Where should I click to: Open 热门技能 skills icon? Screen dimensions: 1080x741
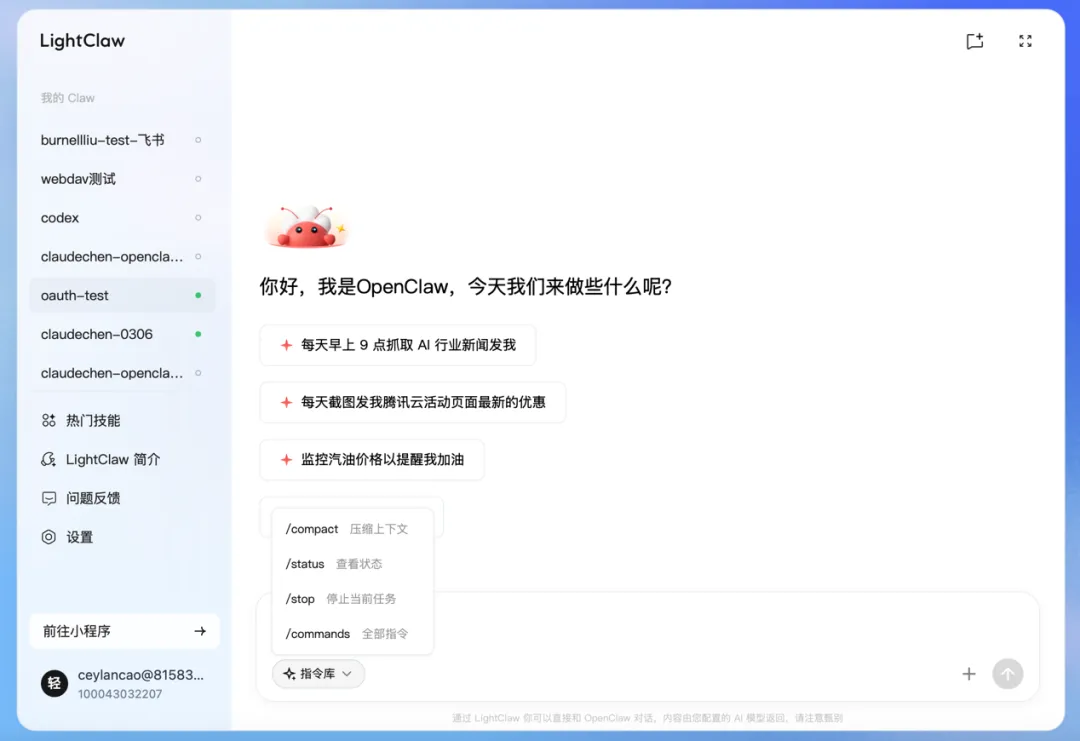coord(48,420)
